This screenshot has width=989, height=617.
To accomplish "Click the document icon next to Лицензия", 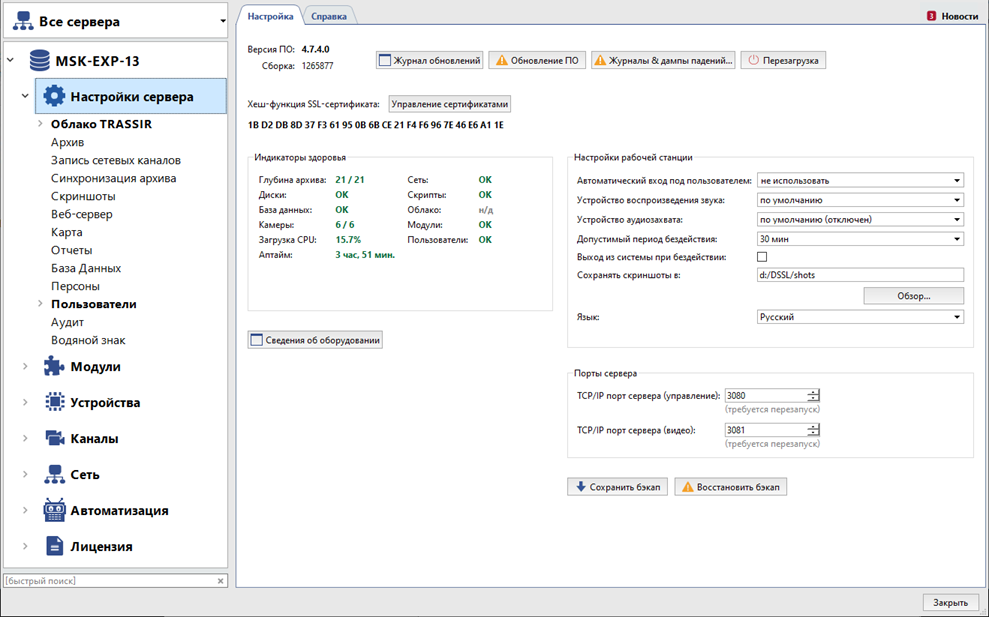I will pos(54,547).
